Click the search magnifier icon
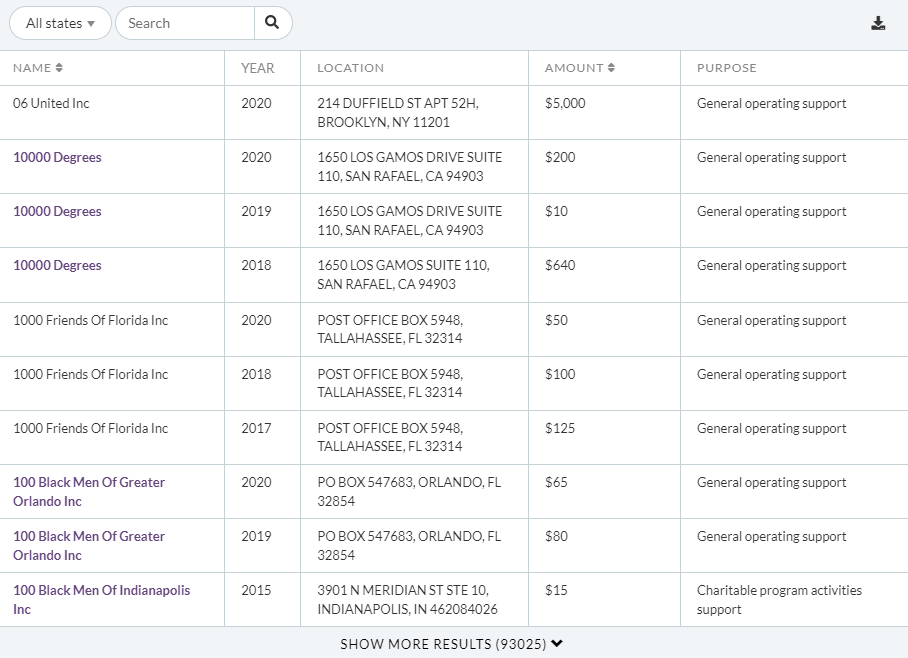Image resolution: width=908 pixels, height=658 pixels. click(x=272, y=22)
